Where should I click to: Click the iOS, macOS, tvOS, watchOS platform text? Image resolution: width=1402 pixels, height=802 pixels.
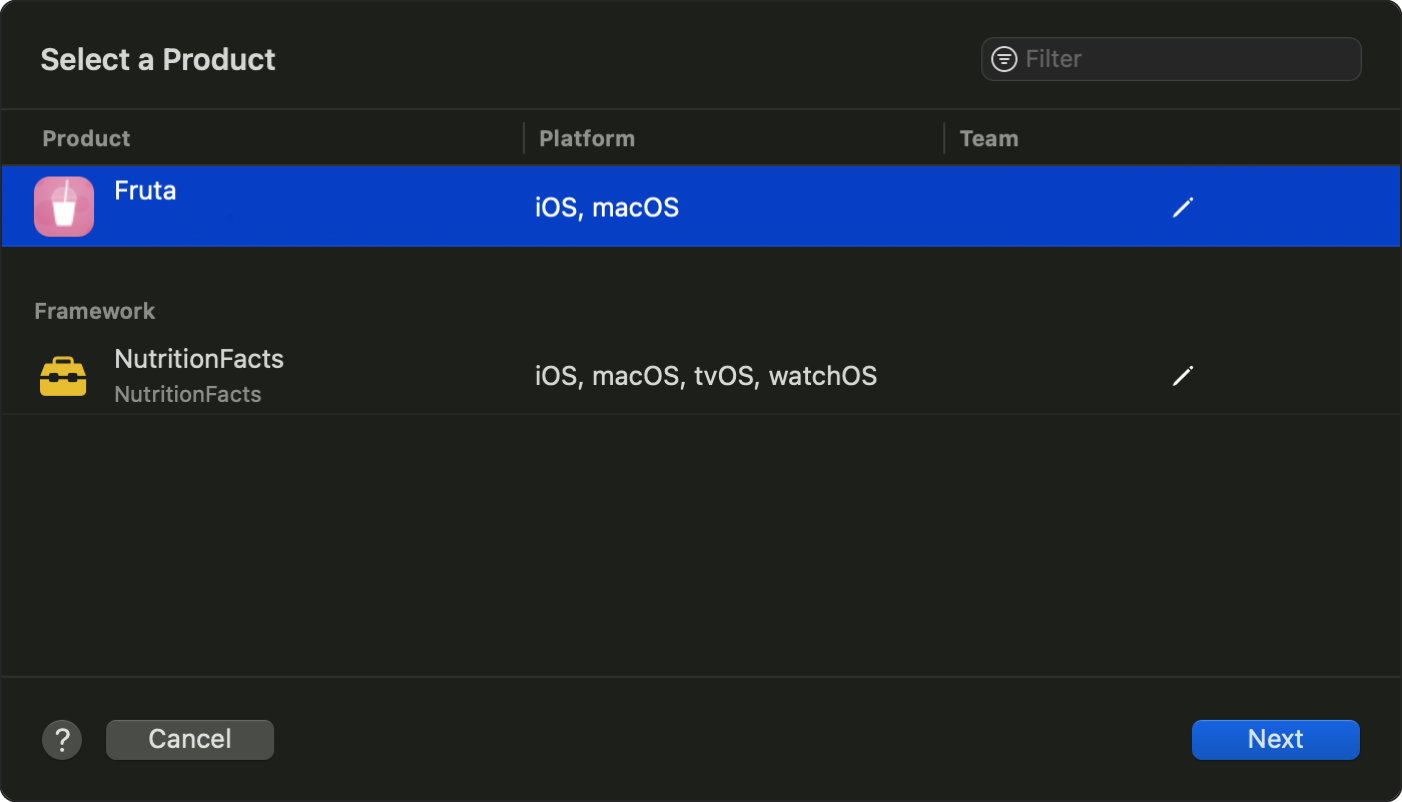[706, 376]
